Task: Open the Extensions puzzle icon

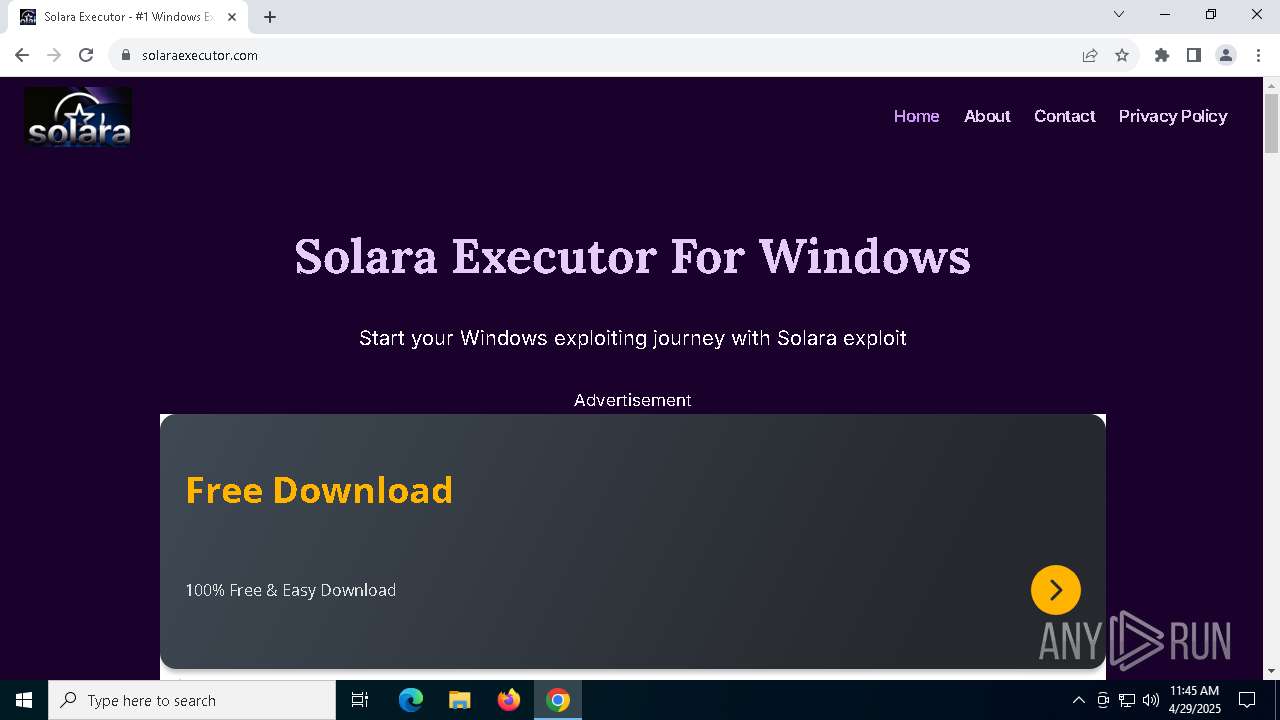Action: [1162, 55]
